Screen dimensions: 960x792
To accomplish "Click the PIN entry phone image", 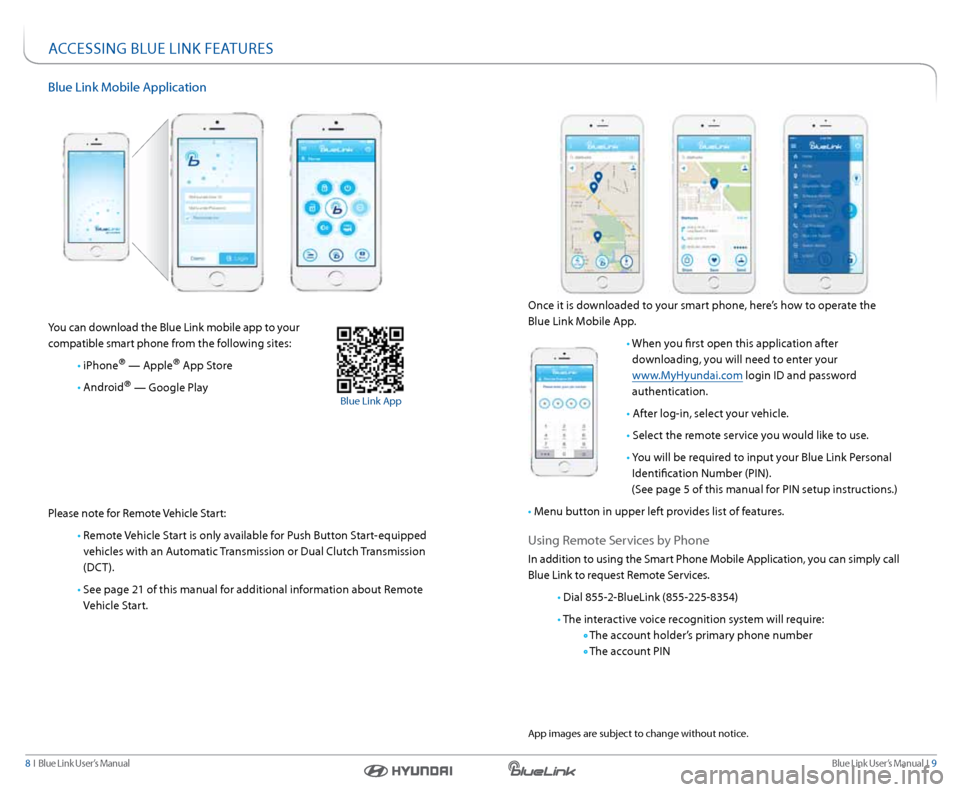I will (x=564, y=411).
